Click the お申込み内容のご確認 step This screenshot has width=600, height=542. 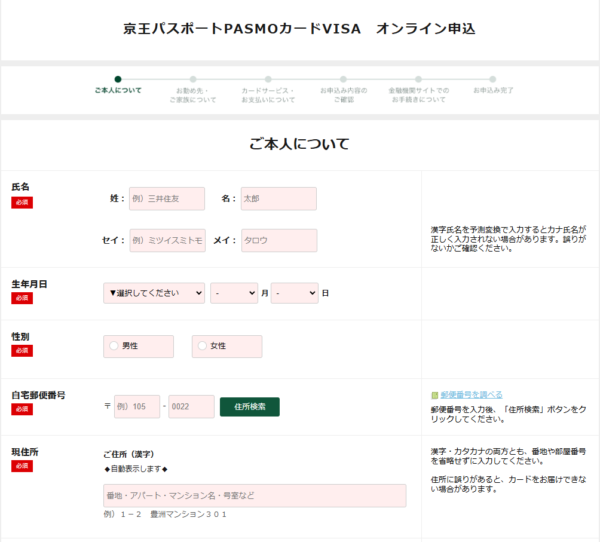tap(343, 90)
